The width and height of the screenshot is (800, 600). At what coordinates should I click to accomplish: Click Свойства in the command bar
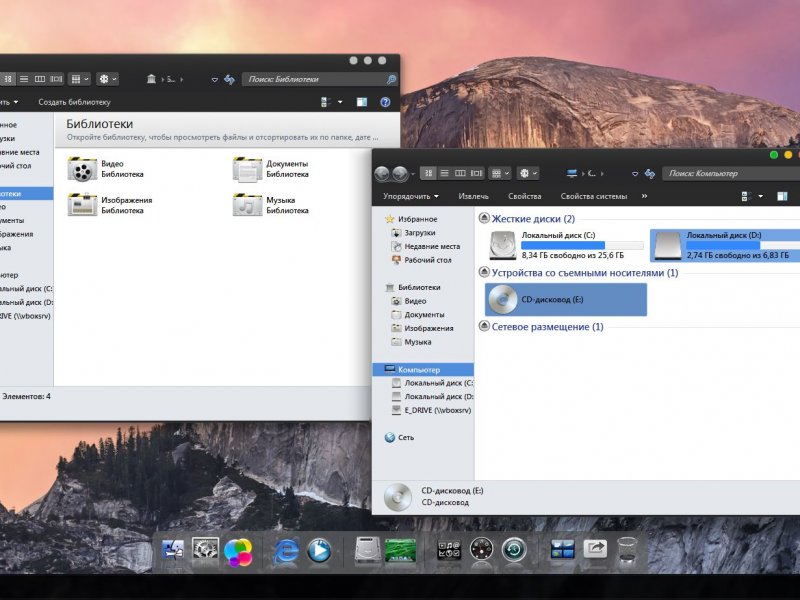[524, 196]
